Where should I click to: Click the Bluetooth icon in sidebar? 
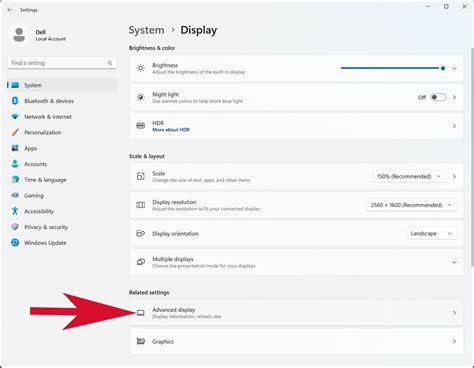[x=15, y=101]
